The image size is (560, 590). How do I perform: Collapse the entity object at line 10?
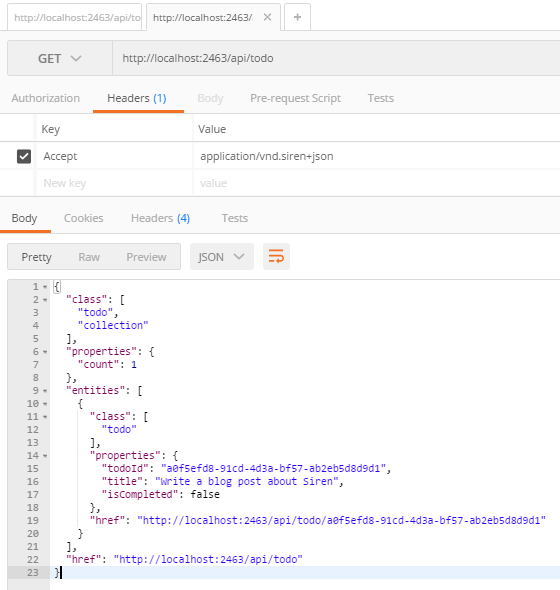tap(45, 404)
